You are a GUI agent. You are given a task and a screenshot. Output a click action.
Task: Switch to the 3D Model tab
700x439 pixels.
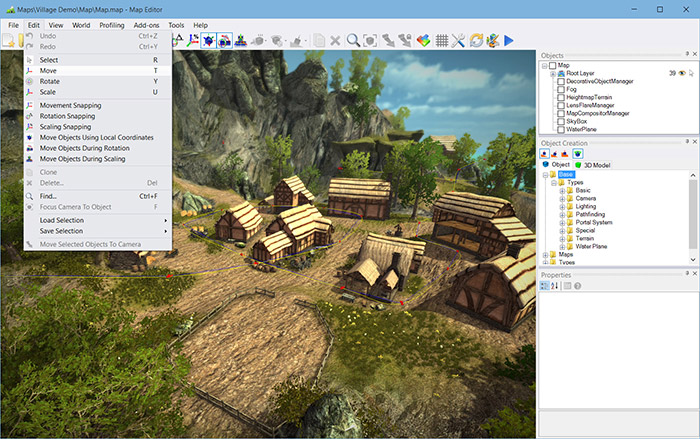coord(592,165)
